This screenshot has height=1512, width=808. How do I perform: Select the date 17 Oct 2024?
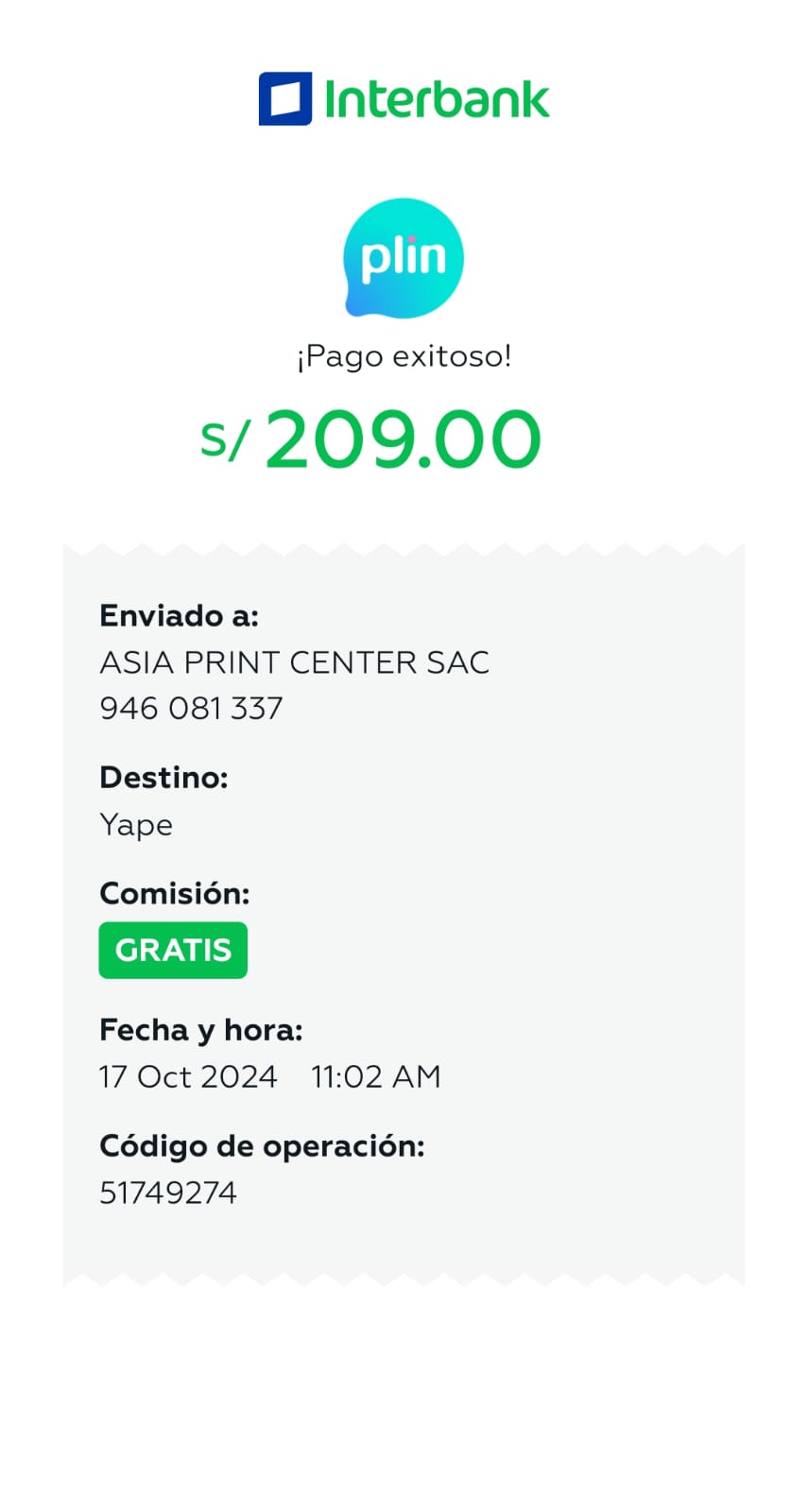pyautogui.click(x=188, y=1076)
